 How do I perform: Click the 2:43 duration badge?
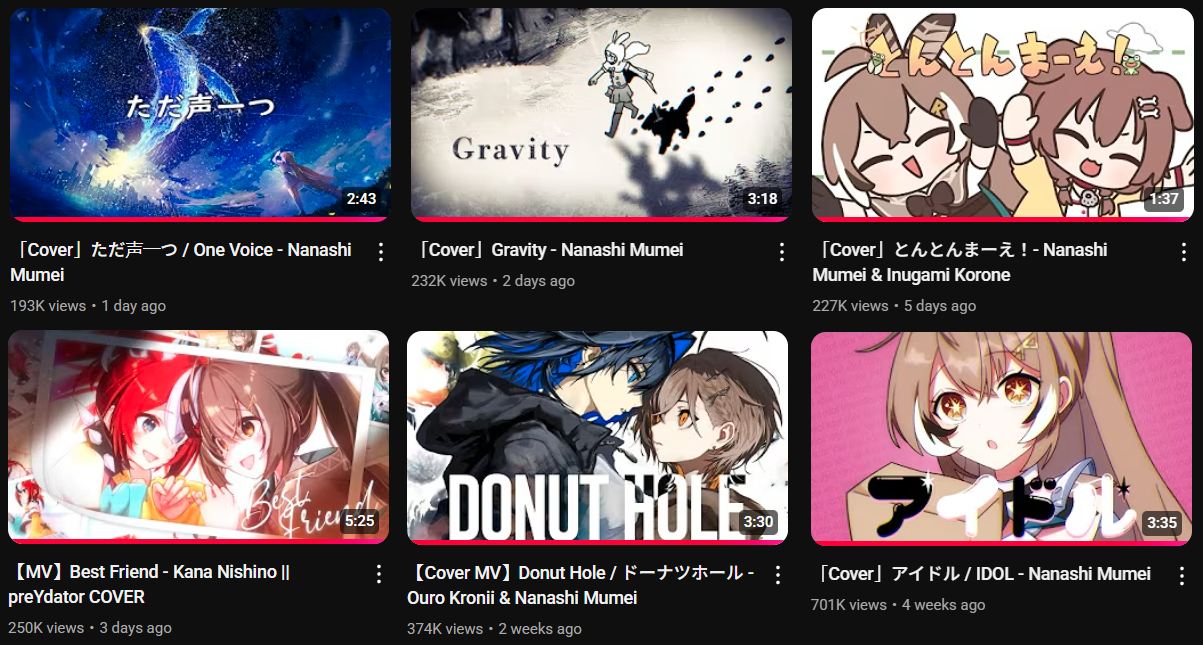point(361,199)
